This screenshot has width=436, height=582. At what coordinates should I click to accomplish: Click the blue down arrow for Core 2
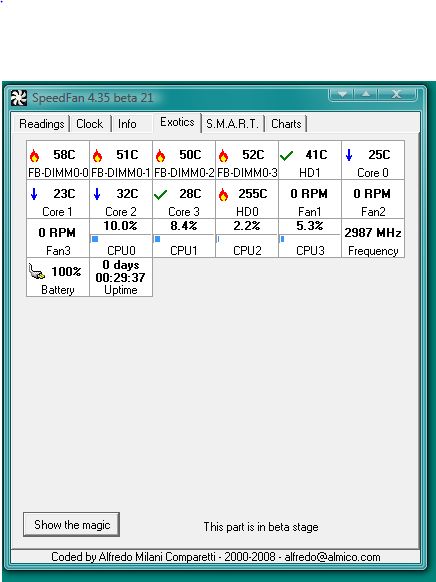97,194
